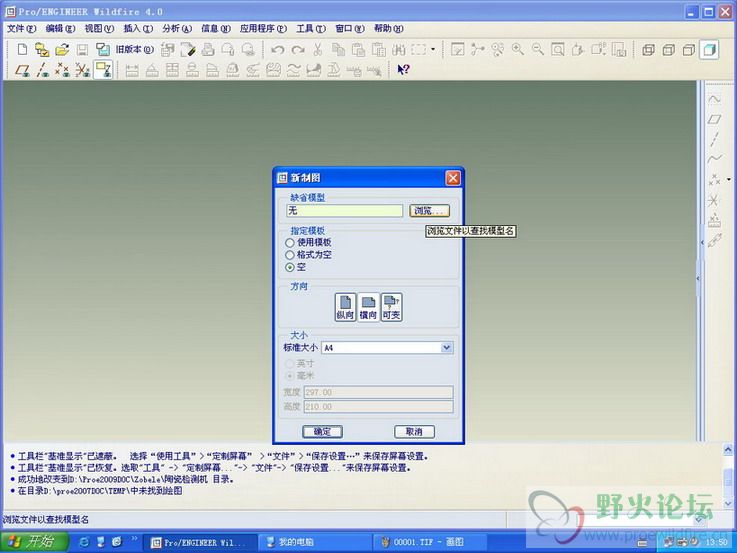Viewport: 737px width, 553px height.
Task: Click the Wireframe display icon
Action: click(x=649, y=49)
